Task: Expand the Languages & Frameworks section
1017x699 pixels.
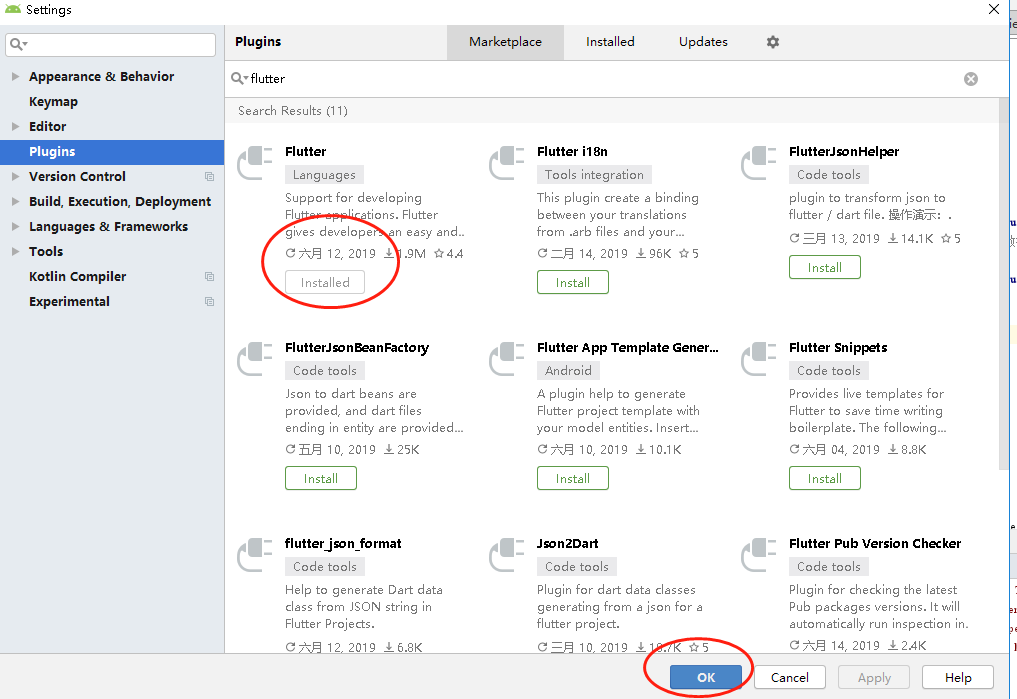Action: click(x=16, y=226)
